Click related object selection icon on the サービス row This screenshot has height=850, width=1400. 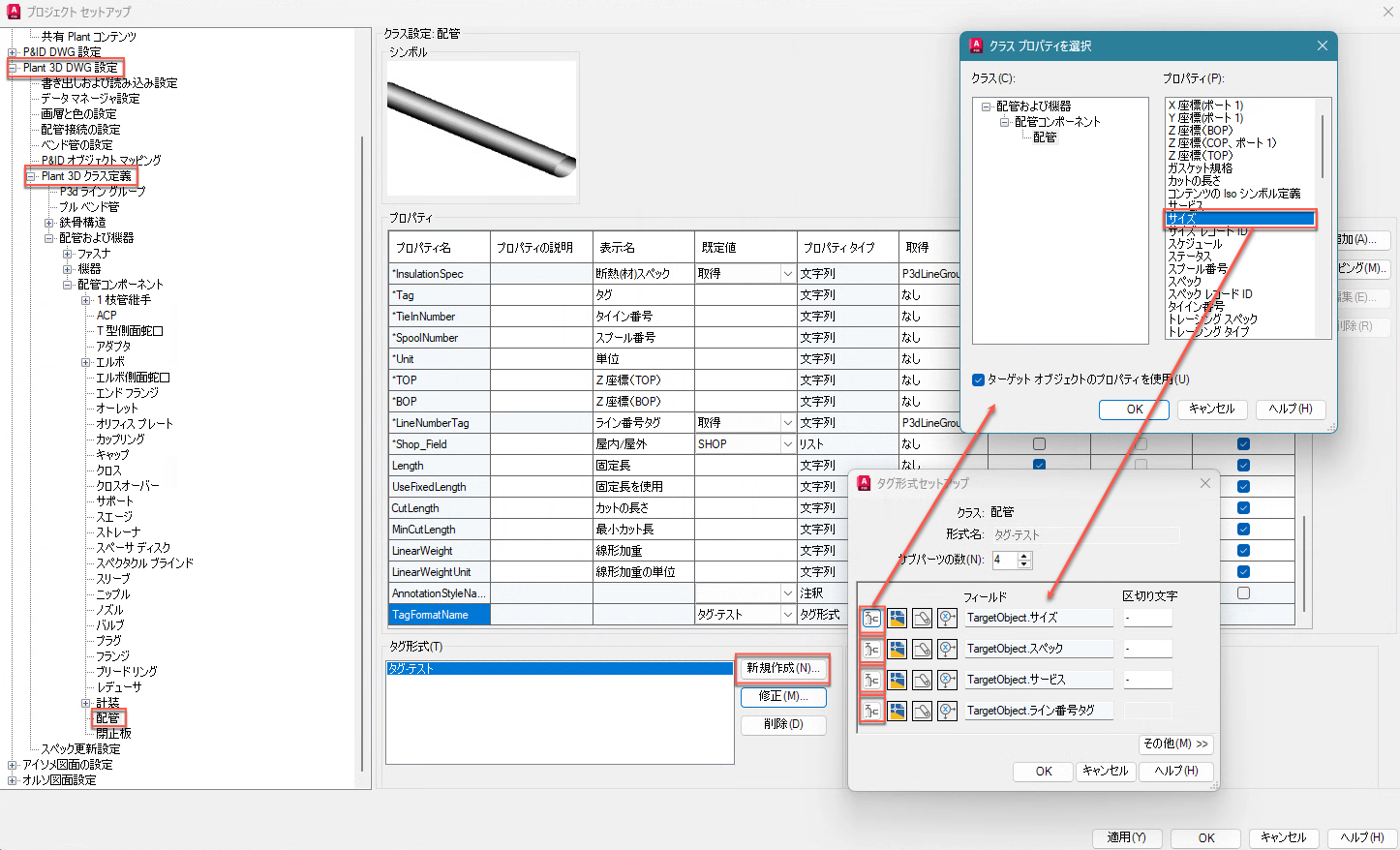[x=922, y=680]
